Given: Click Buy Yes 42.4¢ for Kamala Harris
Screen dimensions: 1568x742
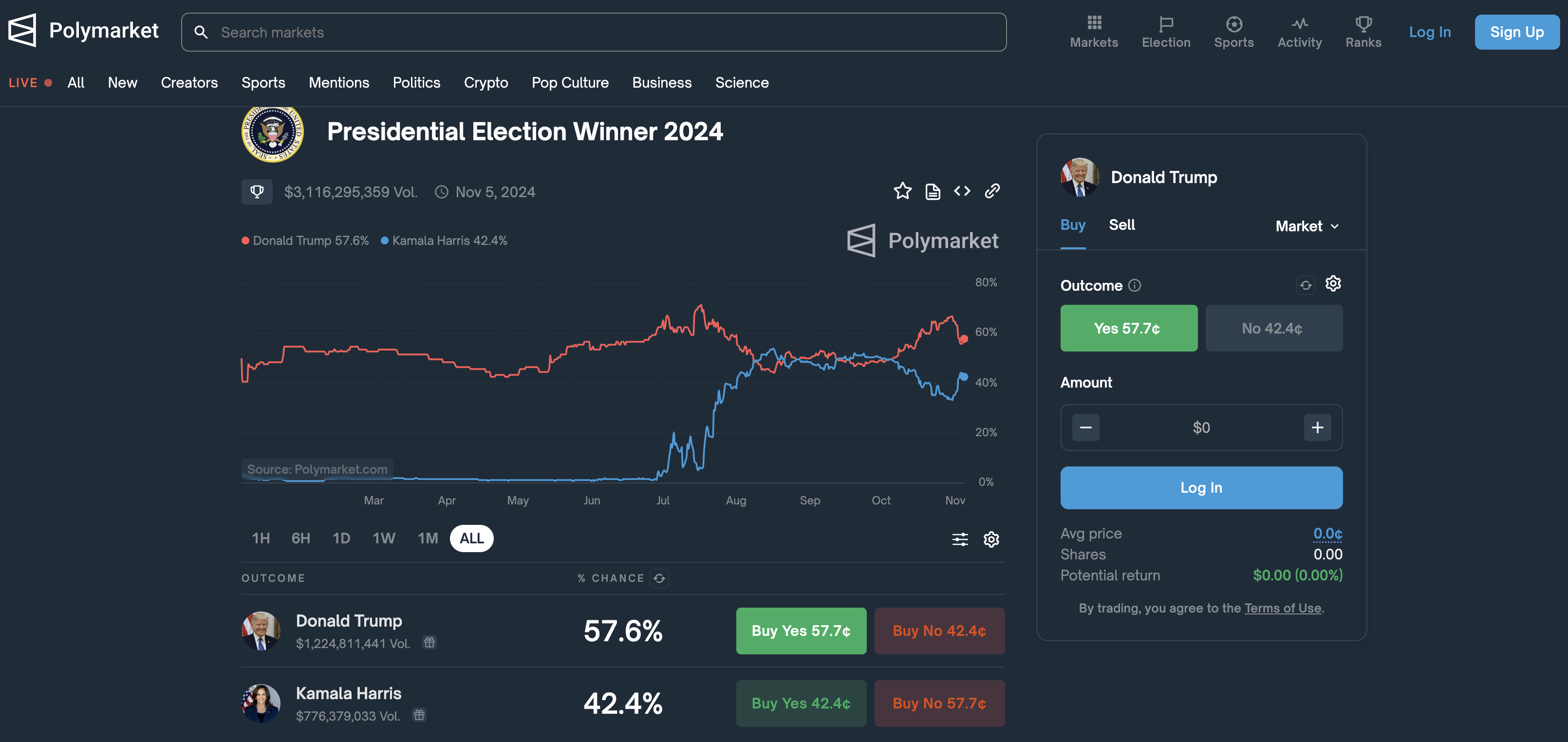Looking at the screenshot, I should (x=801, y=703).
